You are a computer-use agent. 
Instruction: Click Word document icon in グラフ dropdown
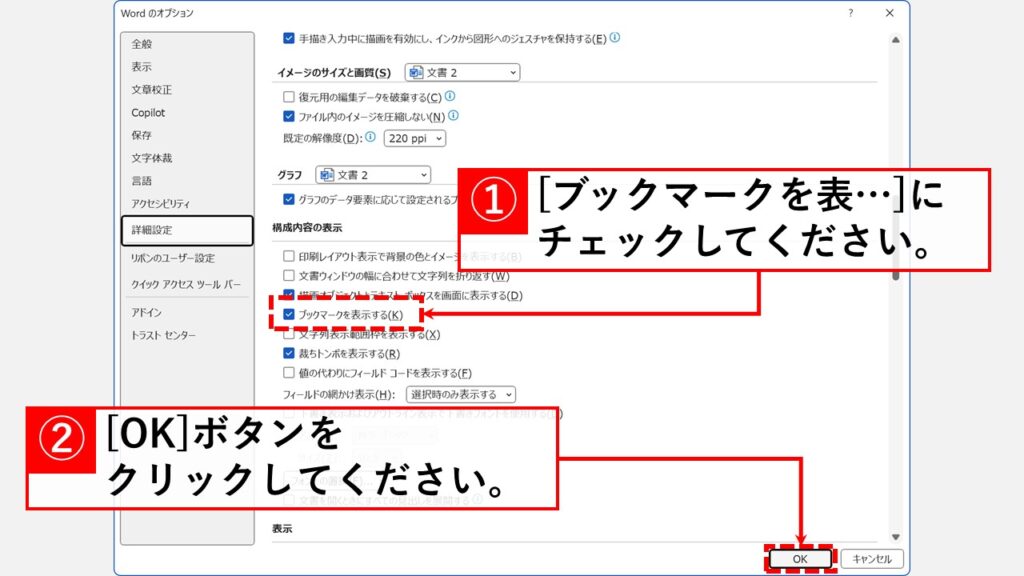pos(327,175)
